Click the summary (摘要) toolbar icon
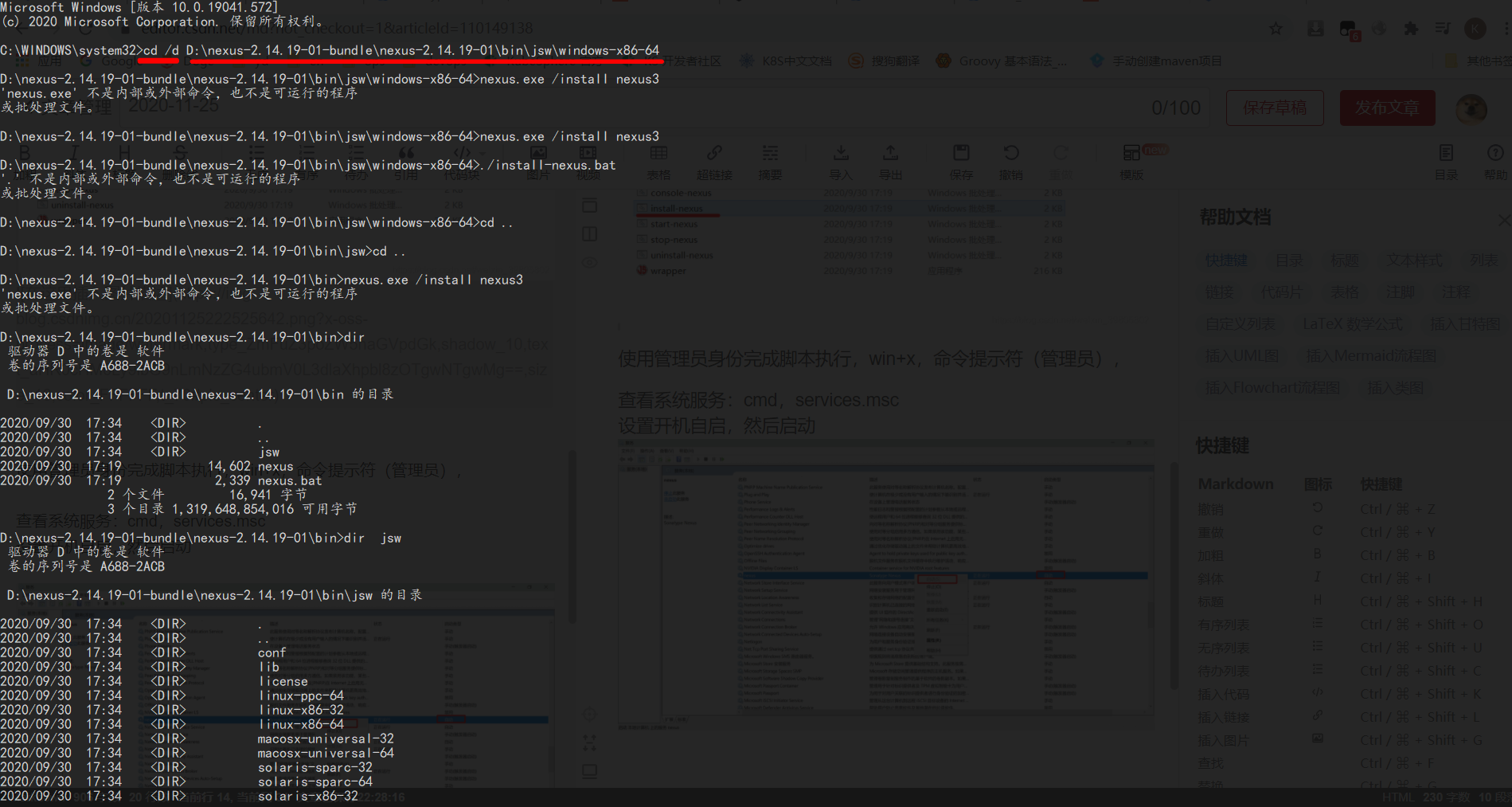This screenshot has height=807, width=1512. pos(770,163)
